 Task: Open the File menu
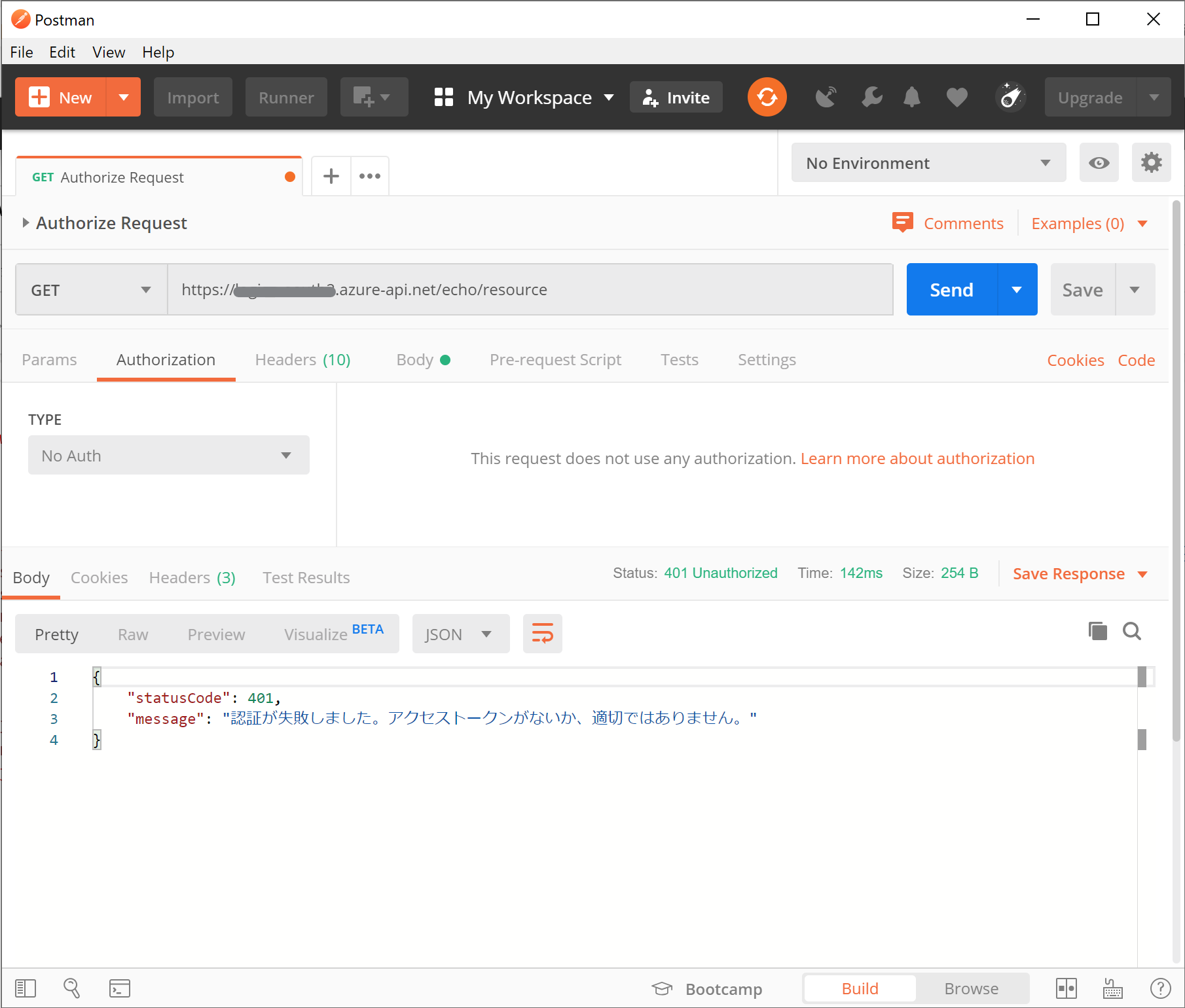[x=22, y=52]
